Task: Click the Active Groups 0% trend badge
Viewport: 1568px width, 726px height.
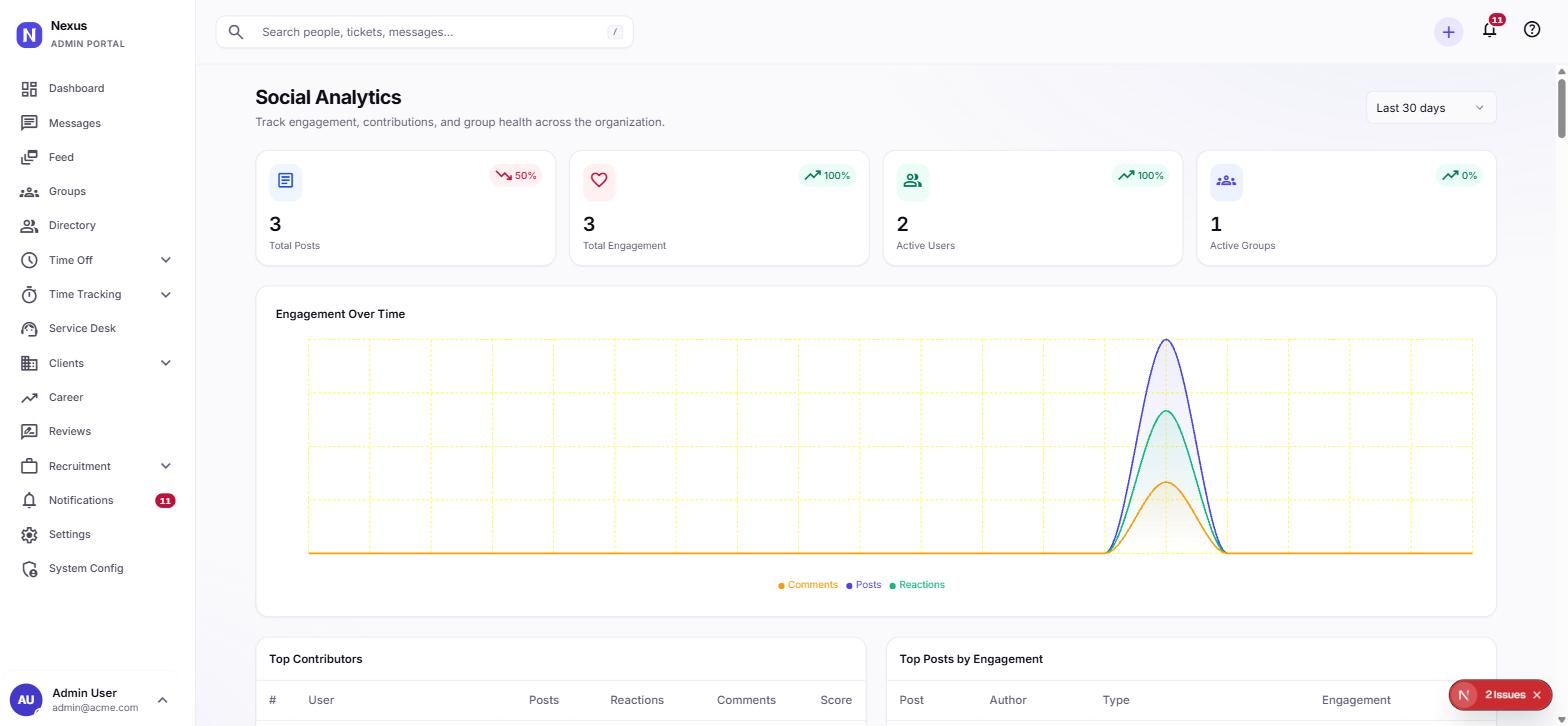Action: [1459, 176]
